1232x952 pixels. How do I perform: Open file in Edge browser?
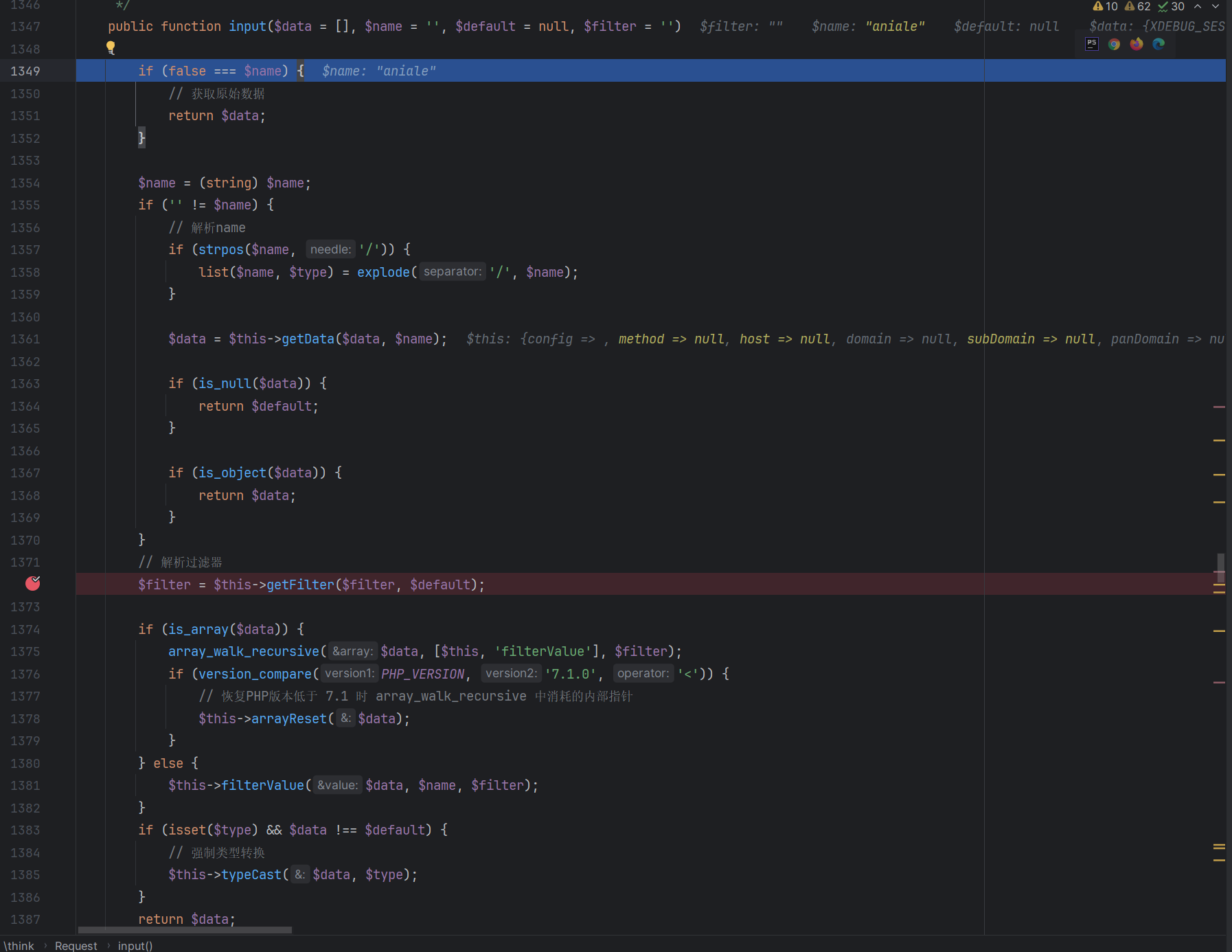(x=1159, y=44)
